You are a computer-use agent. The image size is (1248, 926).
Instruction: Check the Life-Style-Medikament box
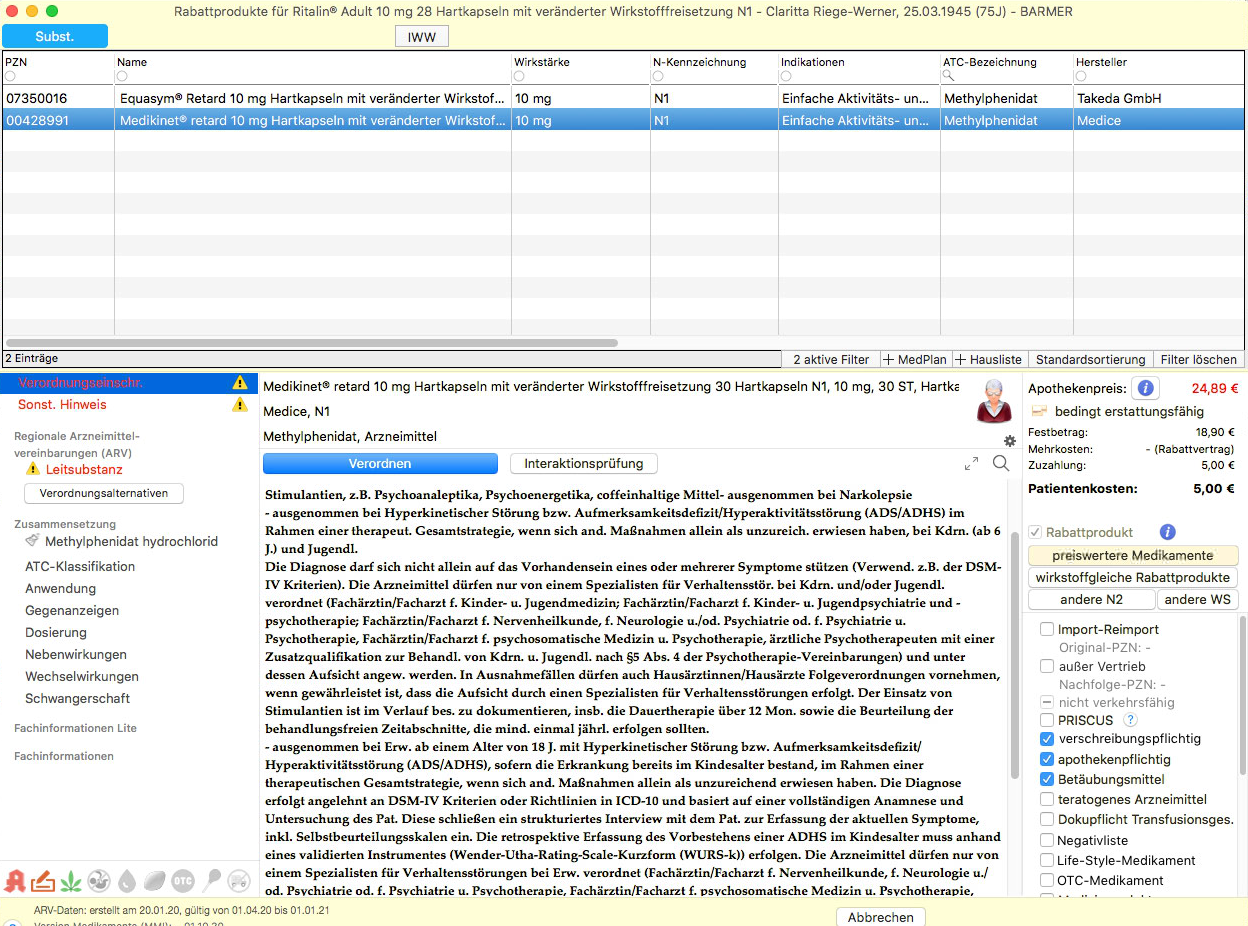point(1047,860)
